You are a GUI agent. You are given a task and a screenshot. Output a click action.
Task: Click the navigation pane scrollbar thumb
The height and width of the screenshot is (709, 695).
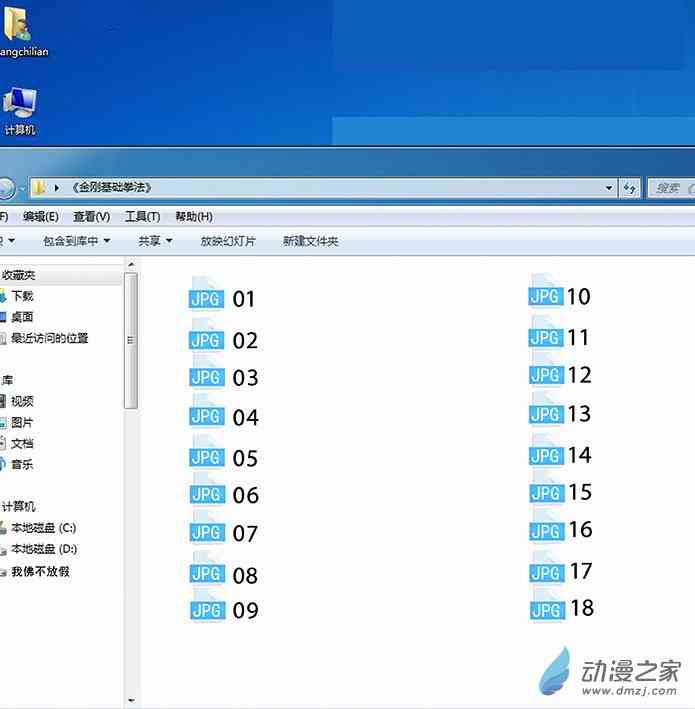(130, 340)
